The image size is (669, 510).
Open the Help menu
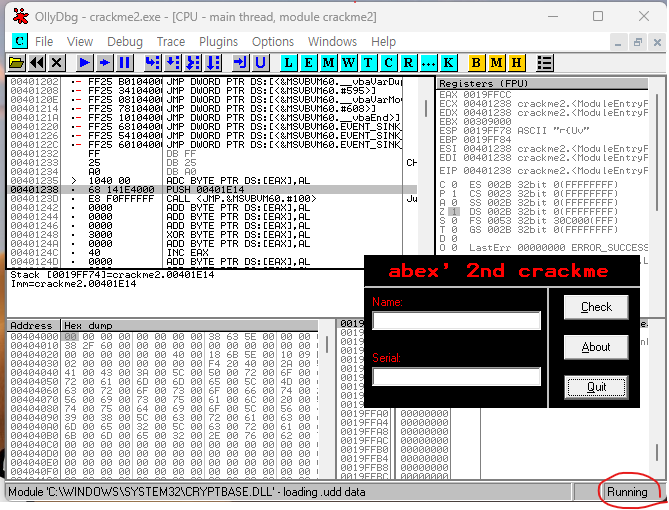[383, 42]
